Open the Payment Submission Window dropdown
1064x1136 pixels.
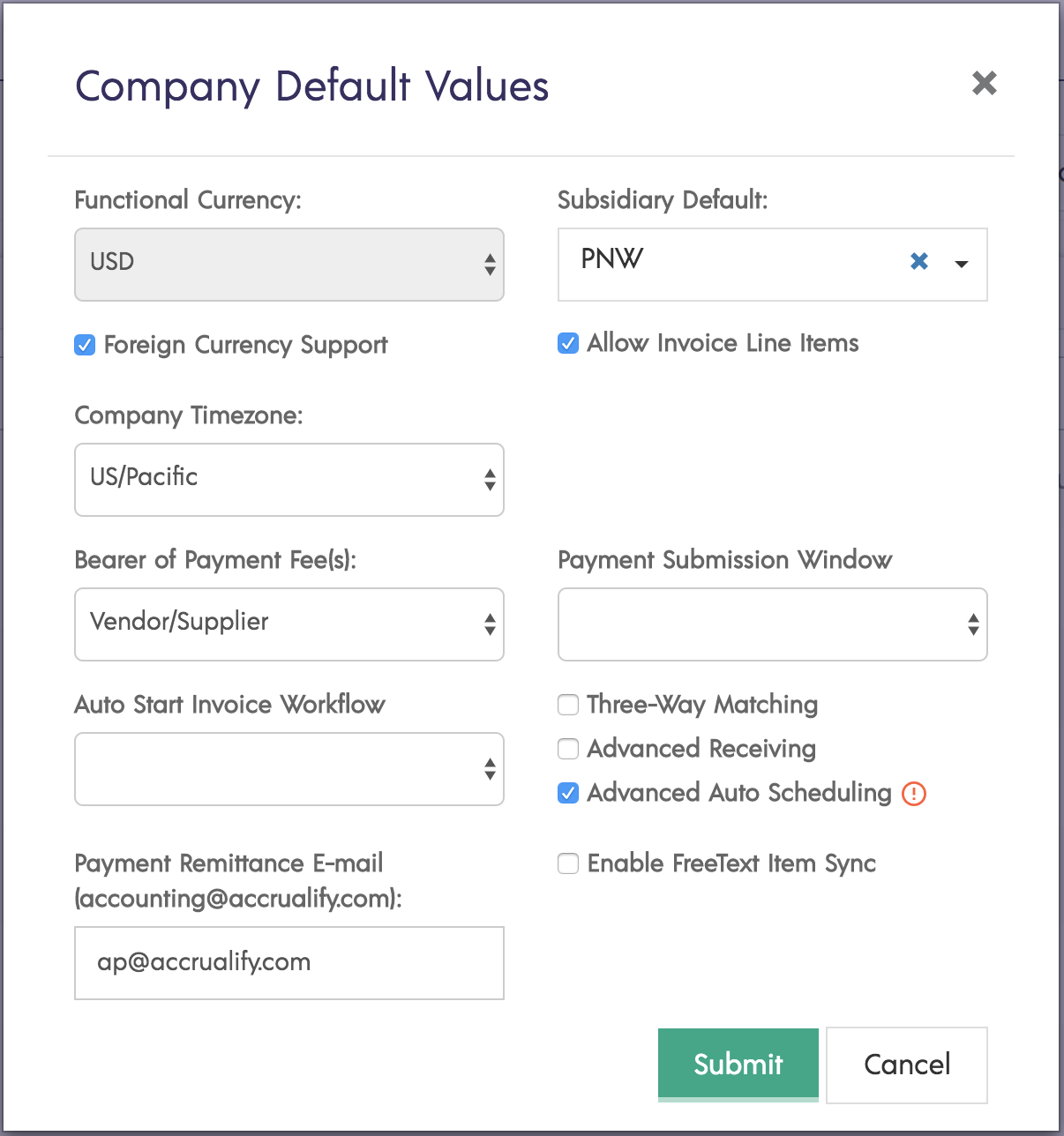click(x=772, y=624)
